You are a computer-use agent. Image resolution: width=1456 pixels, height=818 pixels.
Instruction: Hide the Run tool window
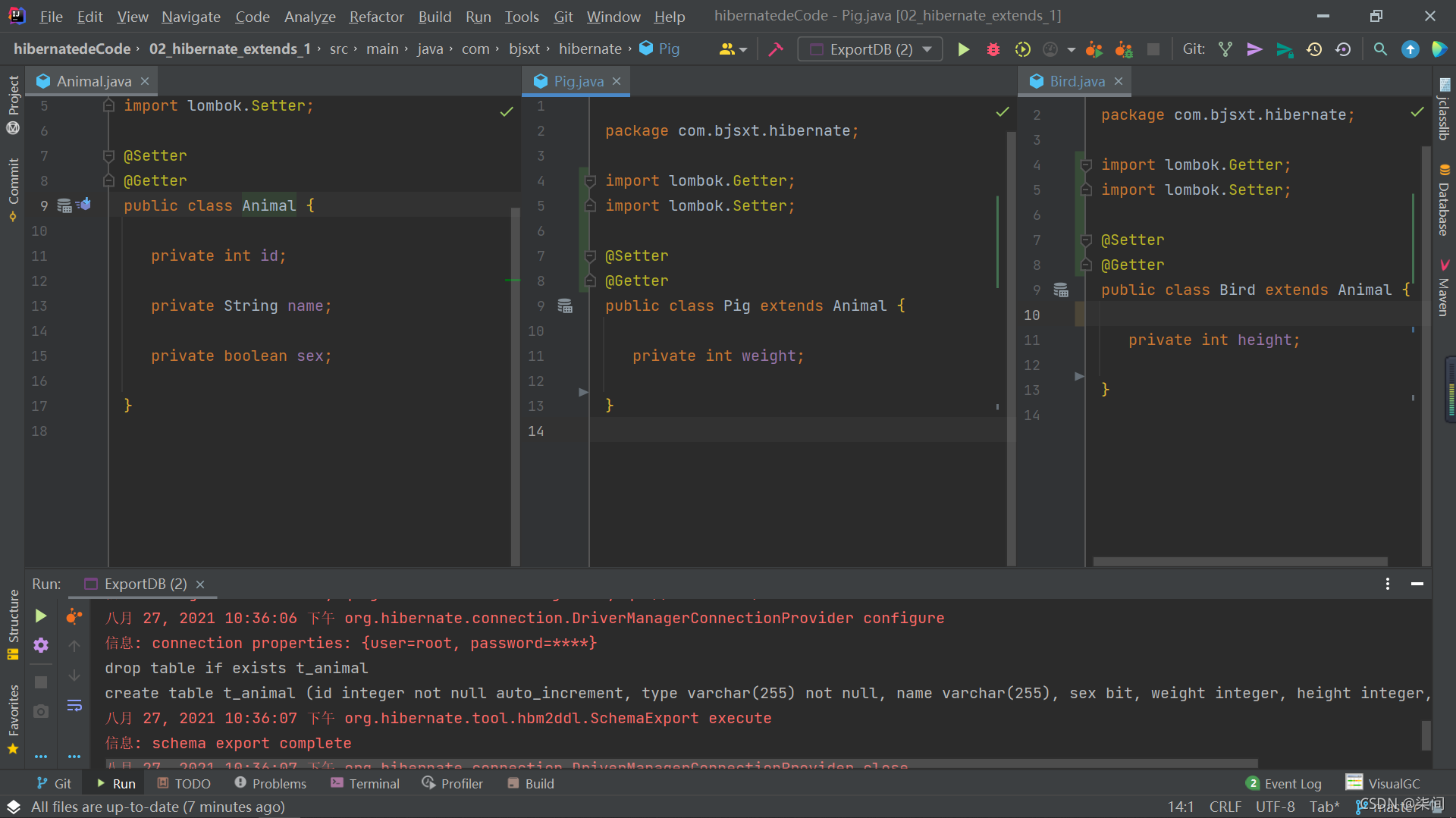pyautogui.click(x=1417, y=584)
